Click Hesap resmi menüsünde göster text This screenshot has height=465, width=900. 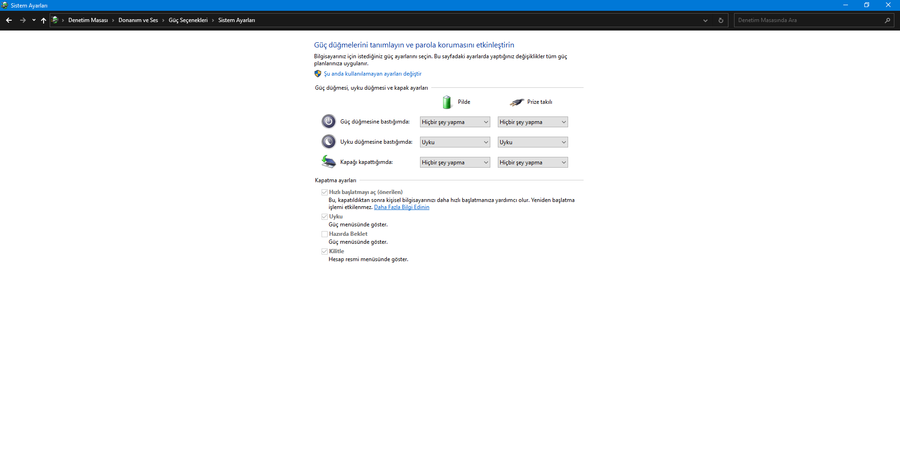[x=368, y=259]
